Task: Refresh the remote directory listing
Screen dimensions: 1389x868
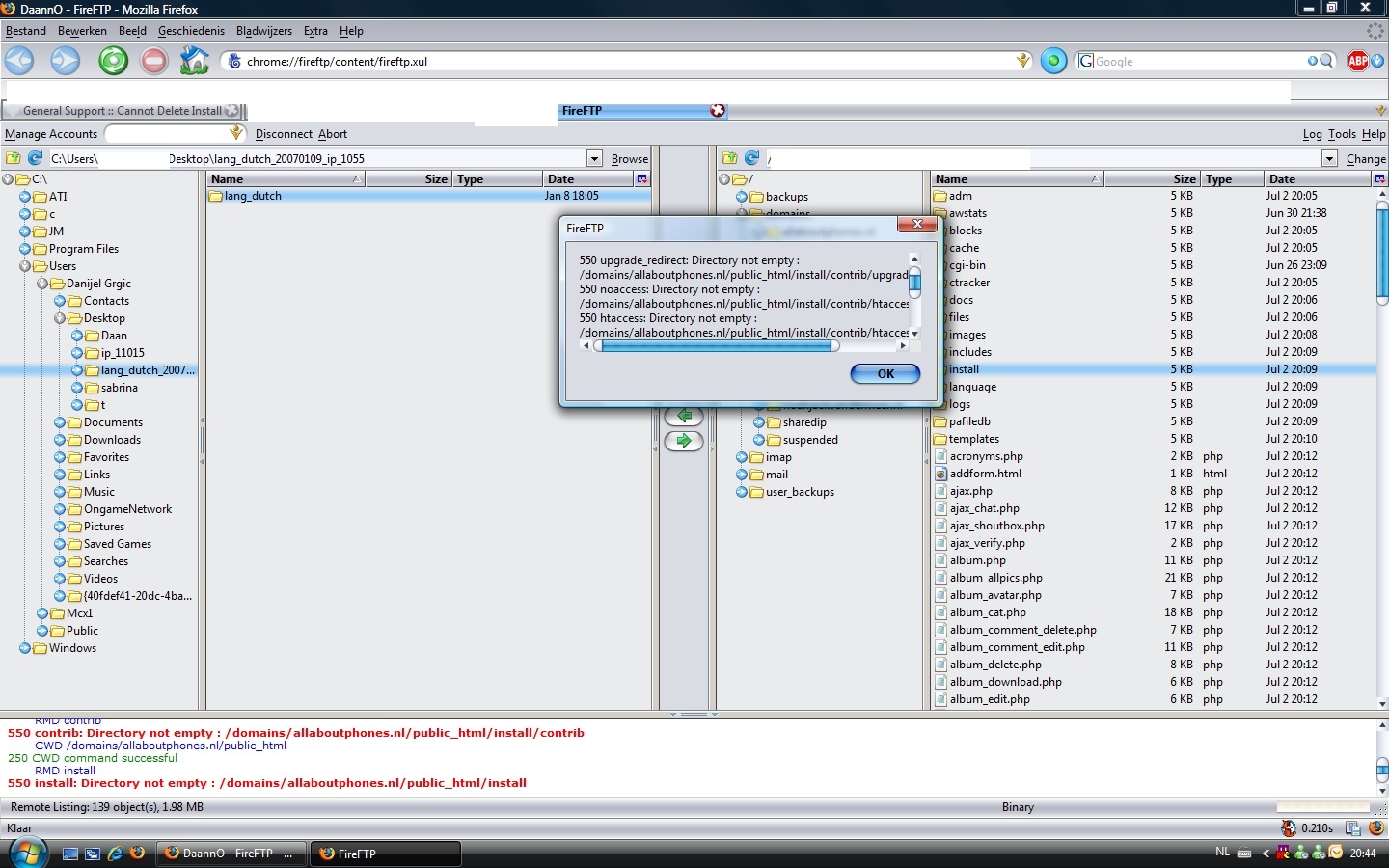Action: click(752, 158)
